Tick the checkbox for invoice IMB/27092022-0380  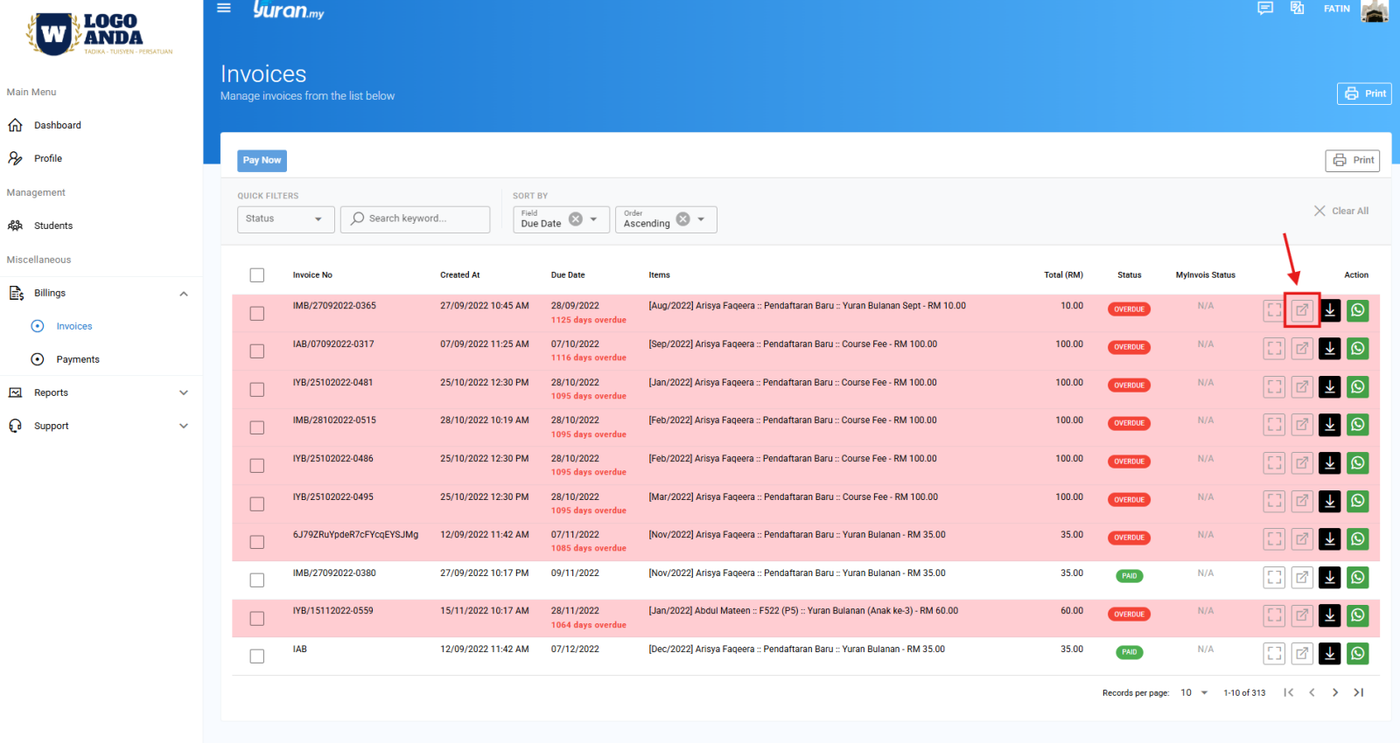coord(257,580)
